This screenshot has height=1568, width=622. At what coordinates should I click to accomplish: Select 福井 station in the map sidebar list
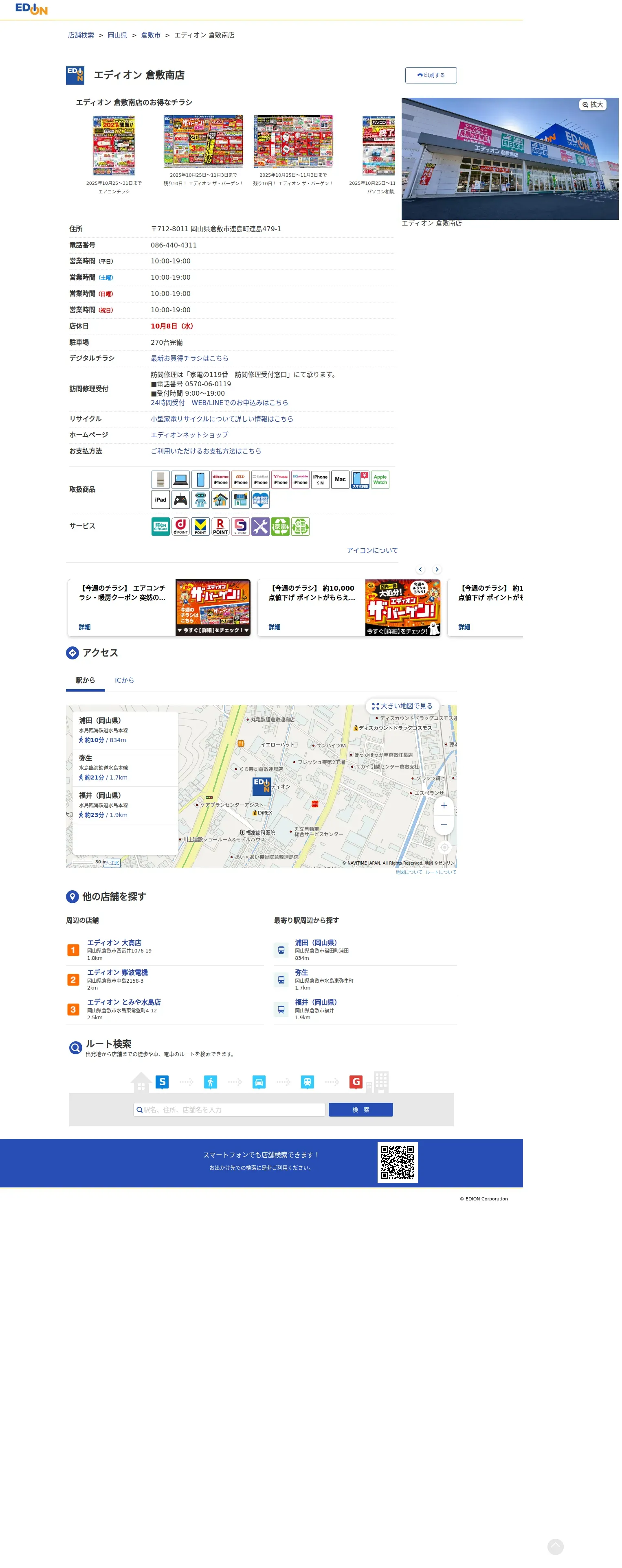coord(125,805)
